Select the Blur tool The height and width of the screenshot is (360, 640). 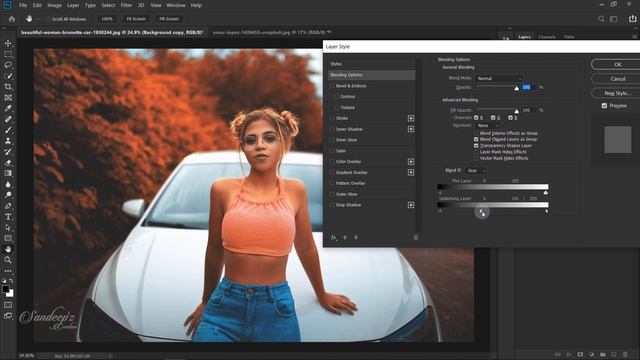pyautogui.click(x=8, y=184)
